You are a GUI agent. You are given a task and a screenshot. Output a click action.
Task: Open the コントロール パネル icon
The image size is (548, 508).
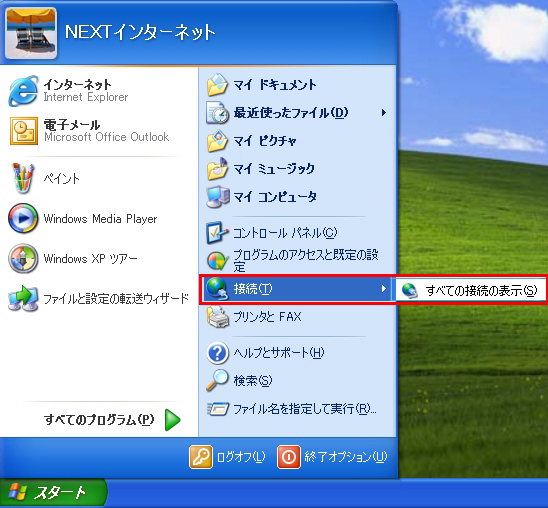(217, 233)
